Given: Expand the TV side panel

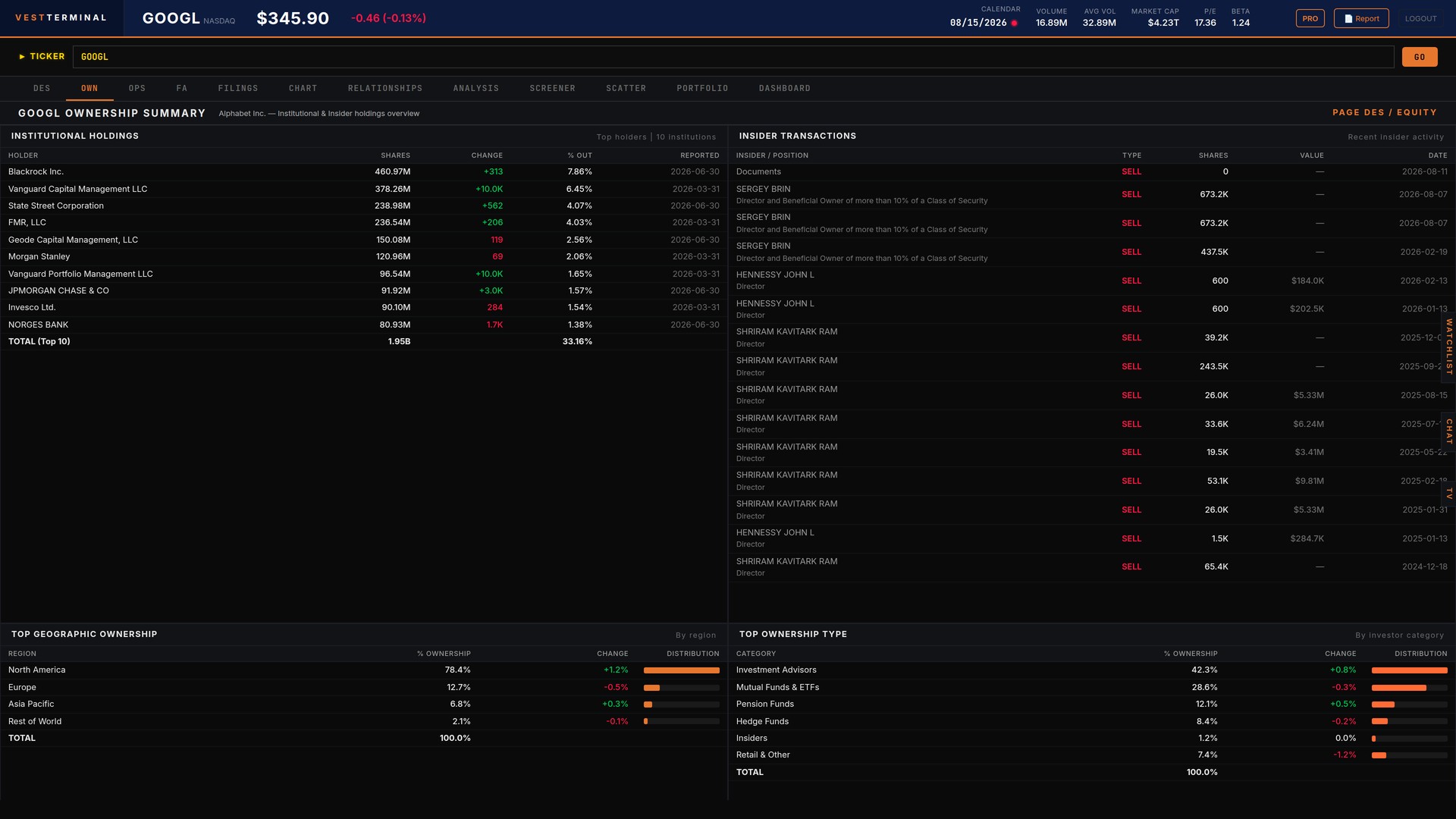Looking at the screenshot, I should point(1448,493).
